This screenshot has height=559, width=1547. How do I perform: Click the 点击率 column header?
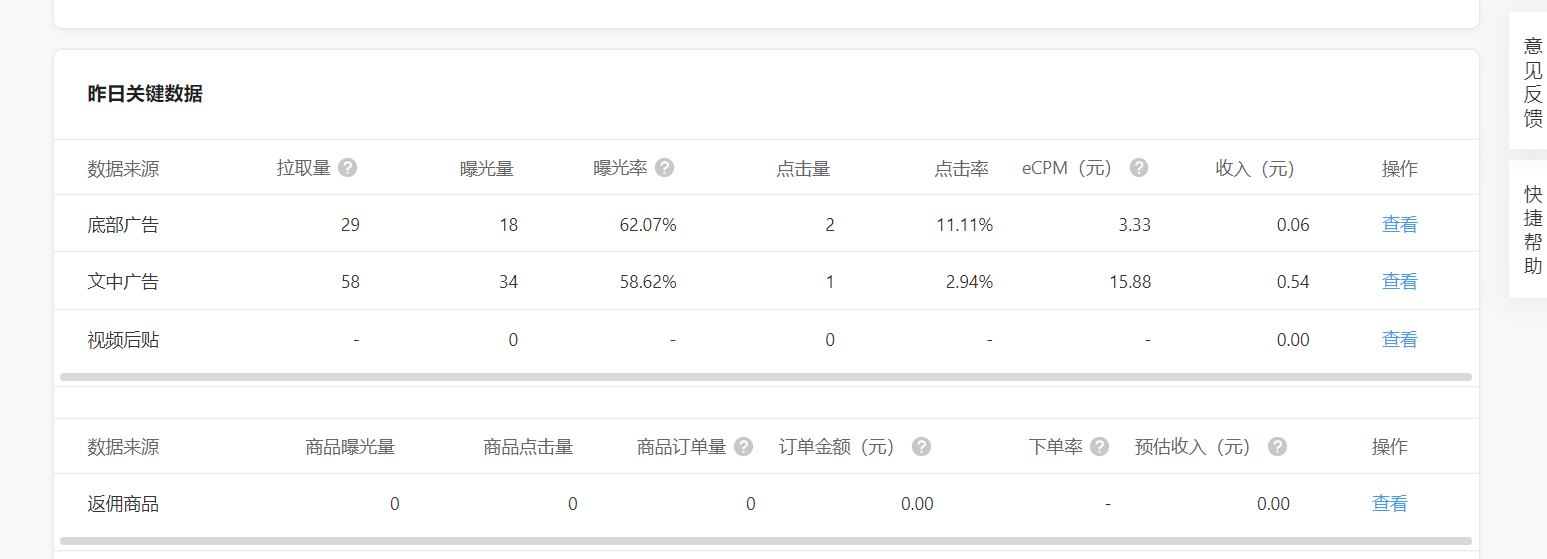click(x=961, y=169)
